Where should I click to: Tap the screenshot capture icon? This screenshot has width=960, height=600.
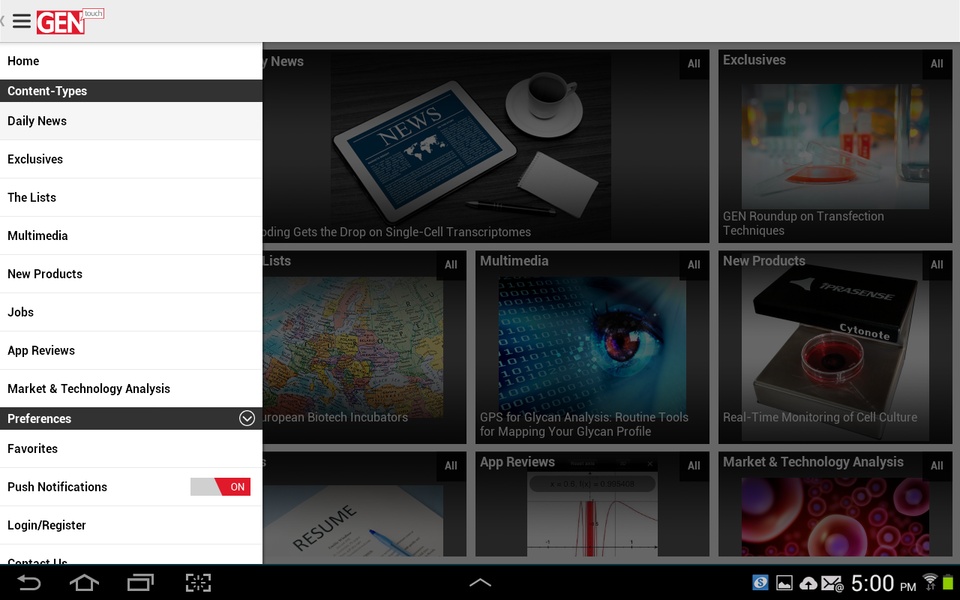tap(198, 582)
